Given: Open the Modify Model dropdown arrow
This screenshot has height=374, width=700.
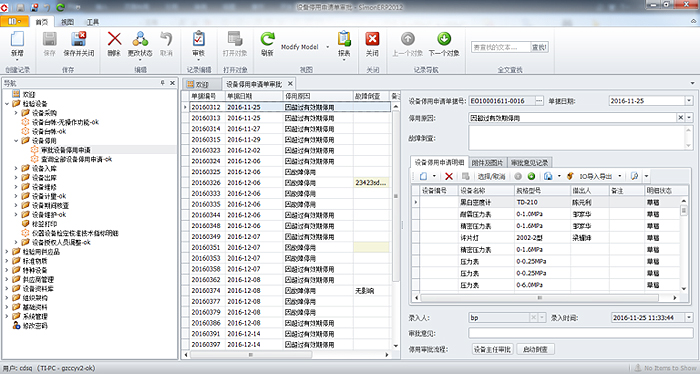Looking at the screenshot, I should coord(328,47).
